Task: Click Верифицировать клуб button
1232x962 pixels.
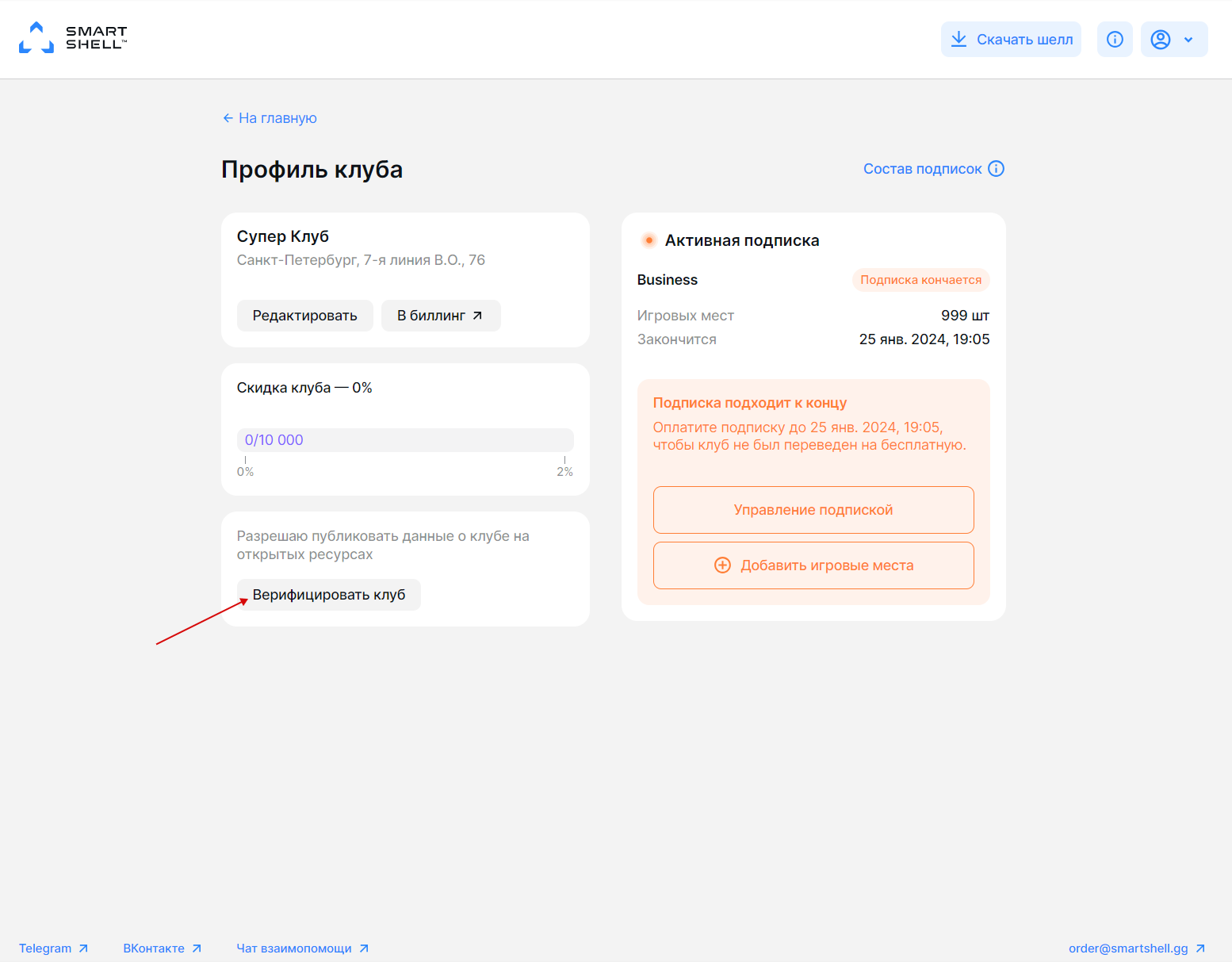Action: click(x=329, y=595)
